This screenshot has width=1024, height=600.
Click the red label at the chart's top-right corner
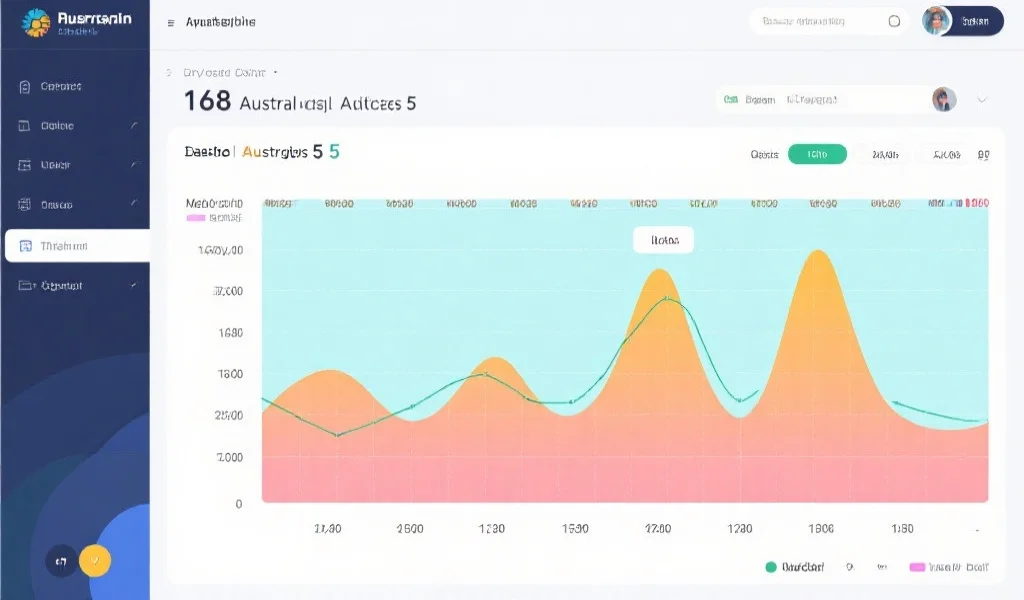[x=976, y=203]
